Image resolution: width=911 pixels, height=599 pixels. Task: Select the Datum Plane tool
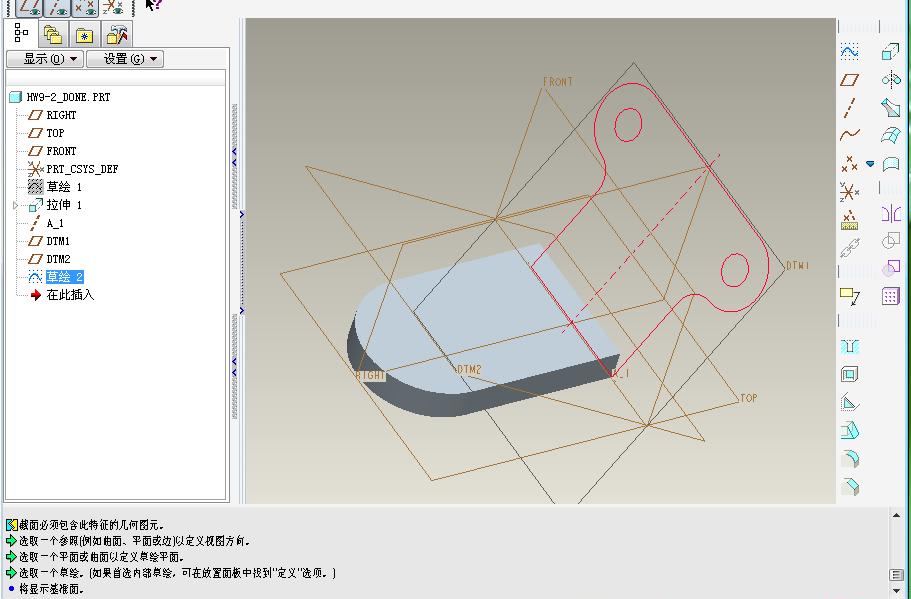point(849,80)
